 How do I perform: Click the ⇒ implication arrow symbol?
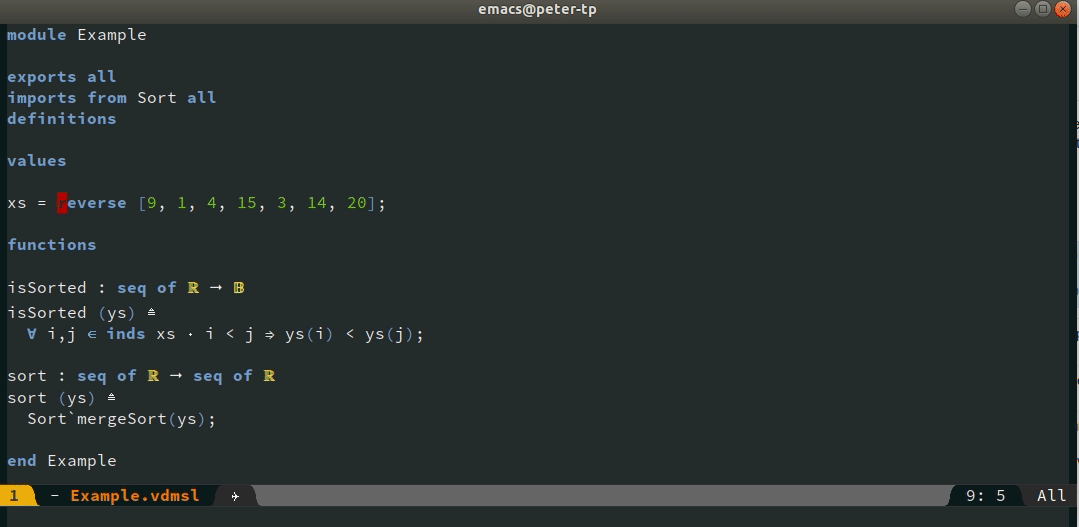(x=270, y=334)
